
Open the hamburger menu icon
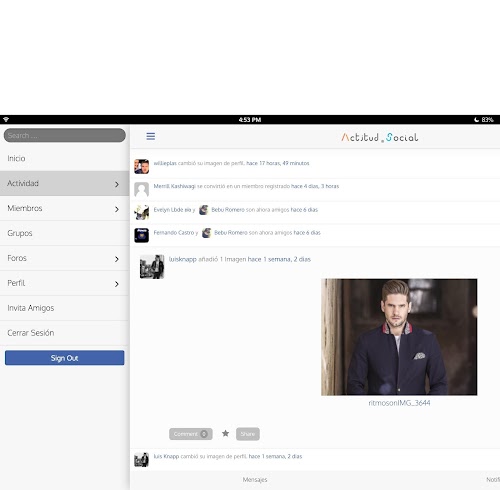click(151, 136)
